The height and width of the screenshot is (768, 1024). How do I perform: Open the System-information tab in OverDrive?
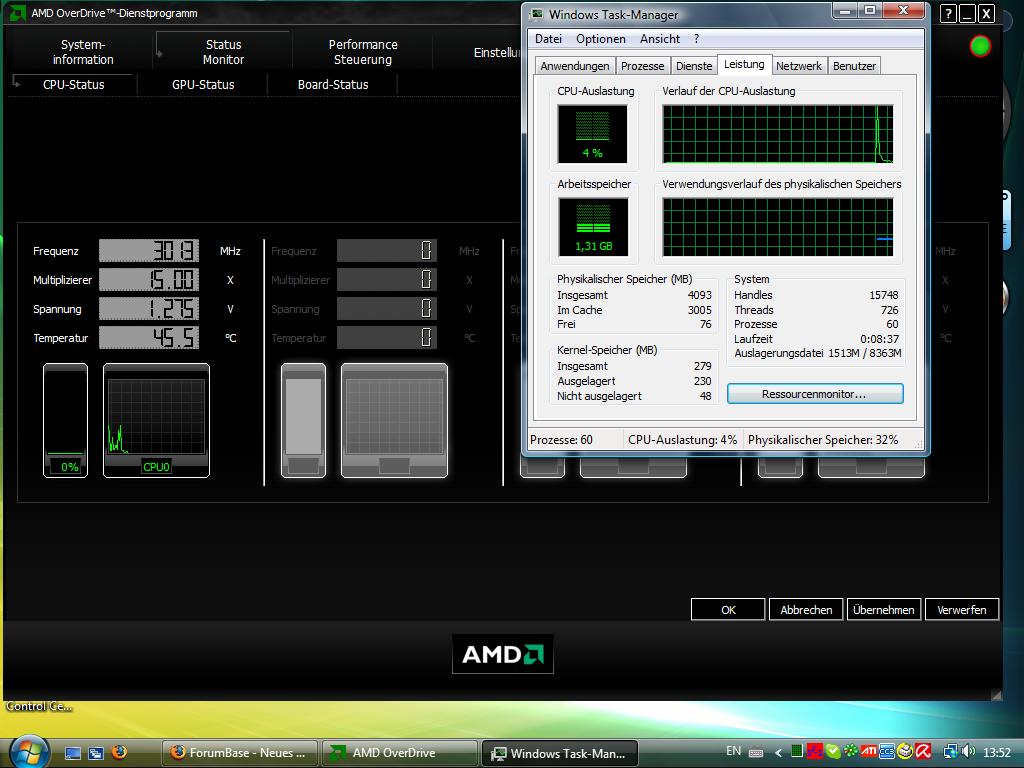coord(83,52)
